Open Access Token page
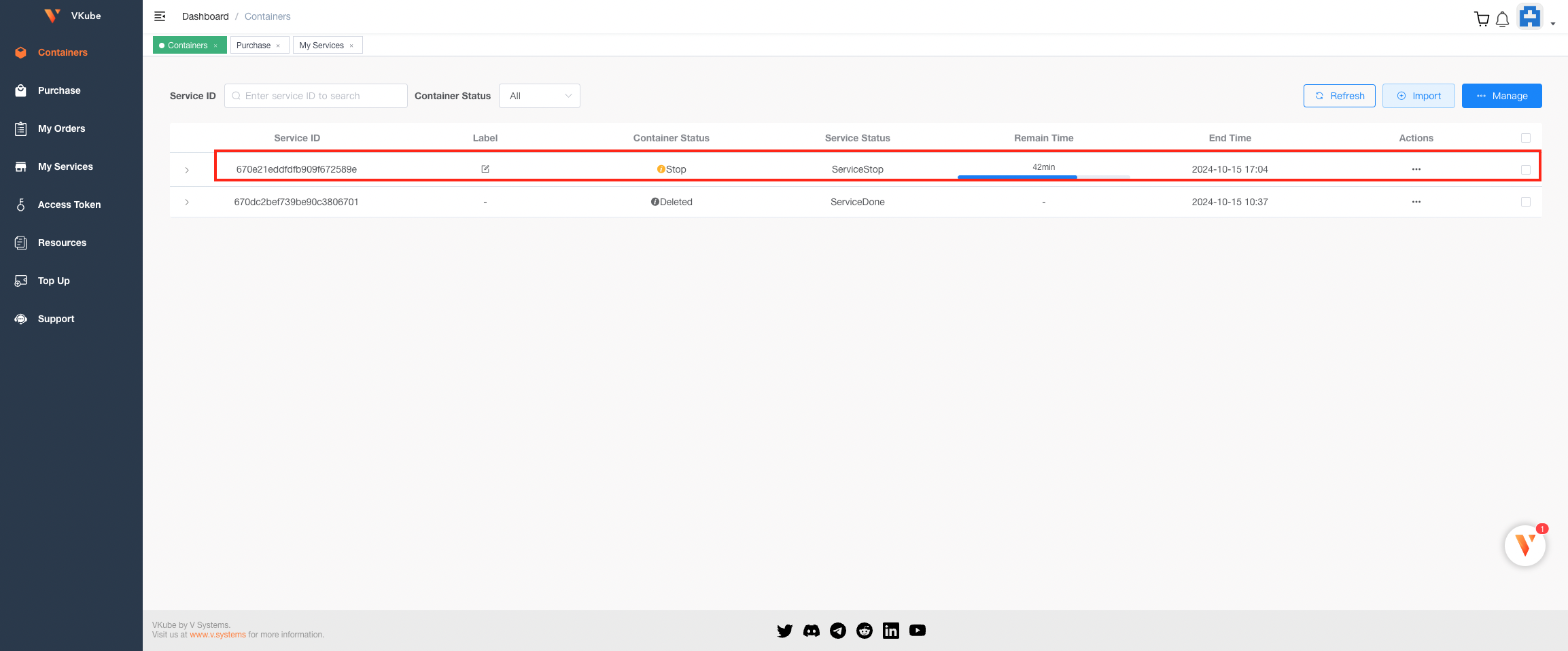The image size is (1568, 651). click(69, 205)
